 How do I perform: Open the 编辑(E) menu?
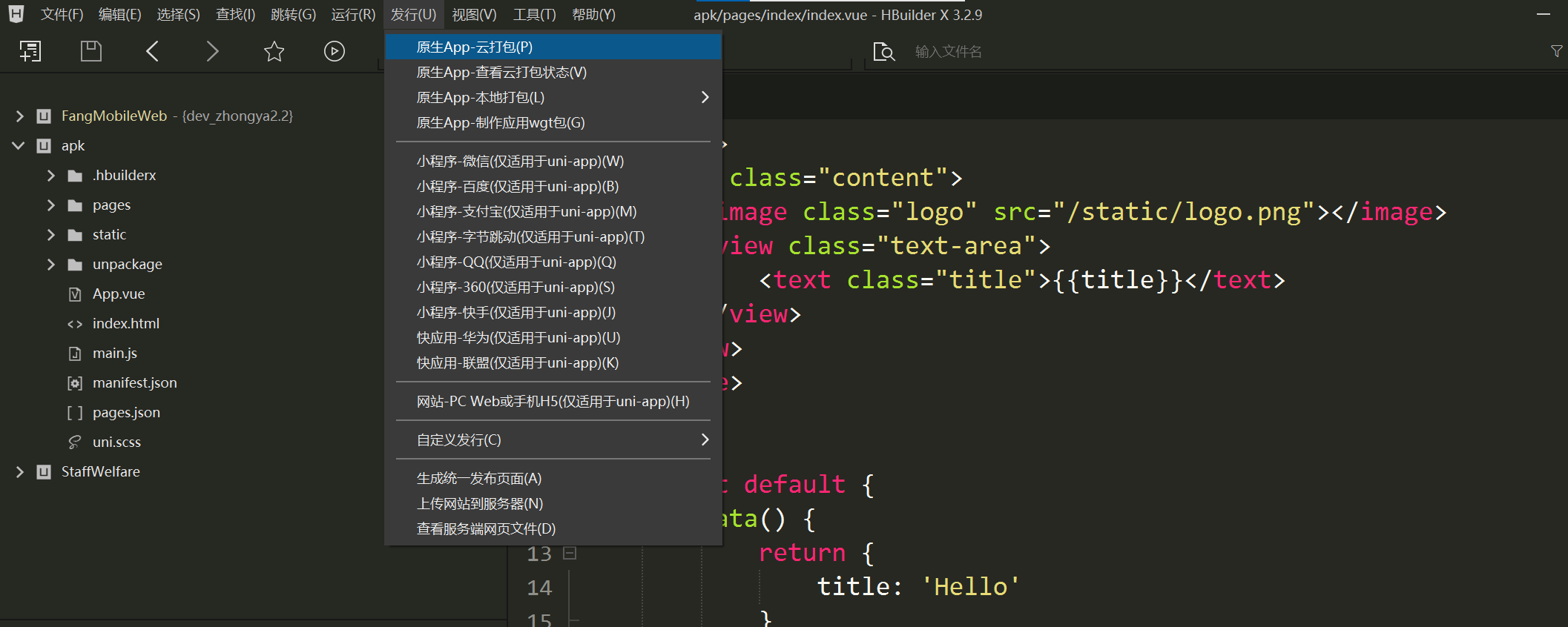[119, 14]
